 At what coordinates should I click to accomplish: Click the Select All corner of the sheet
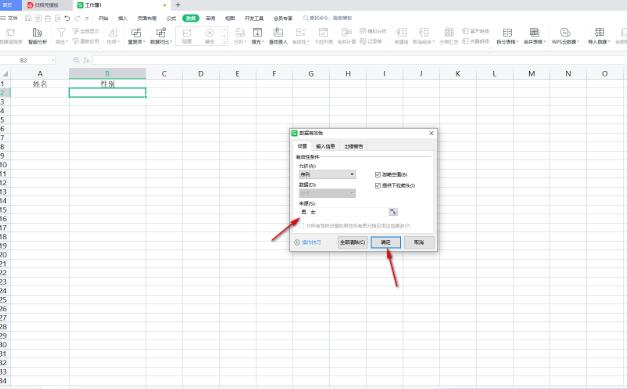[5, 74]
